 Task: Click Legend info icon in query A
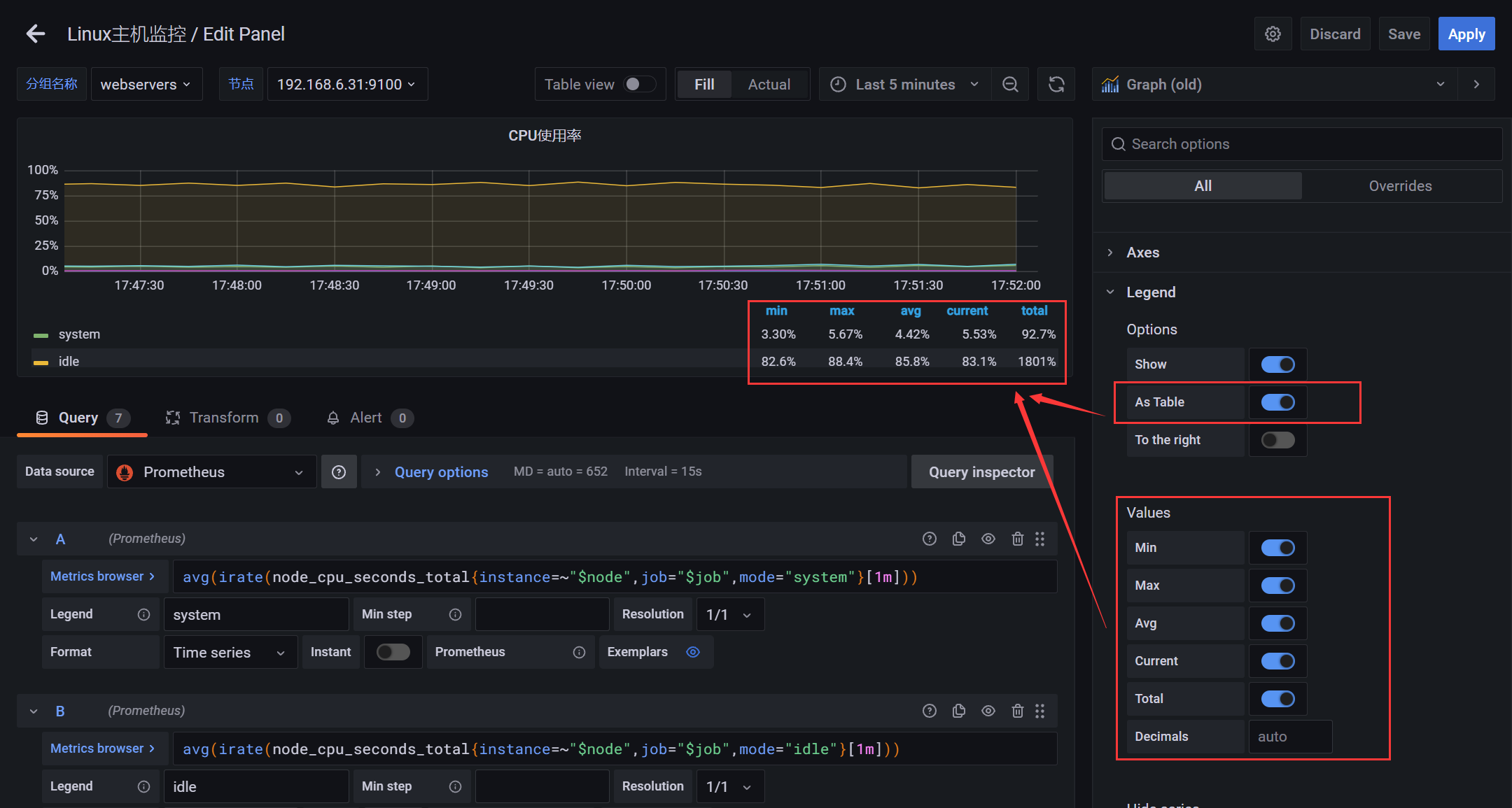click(143, 614)
